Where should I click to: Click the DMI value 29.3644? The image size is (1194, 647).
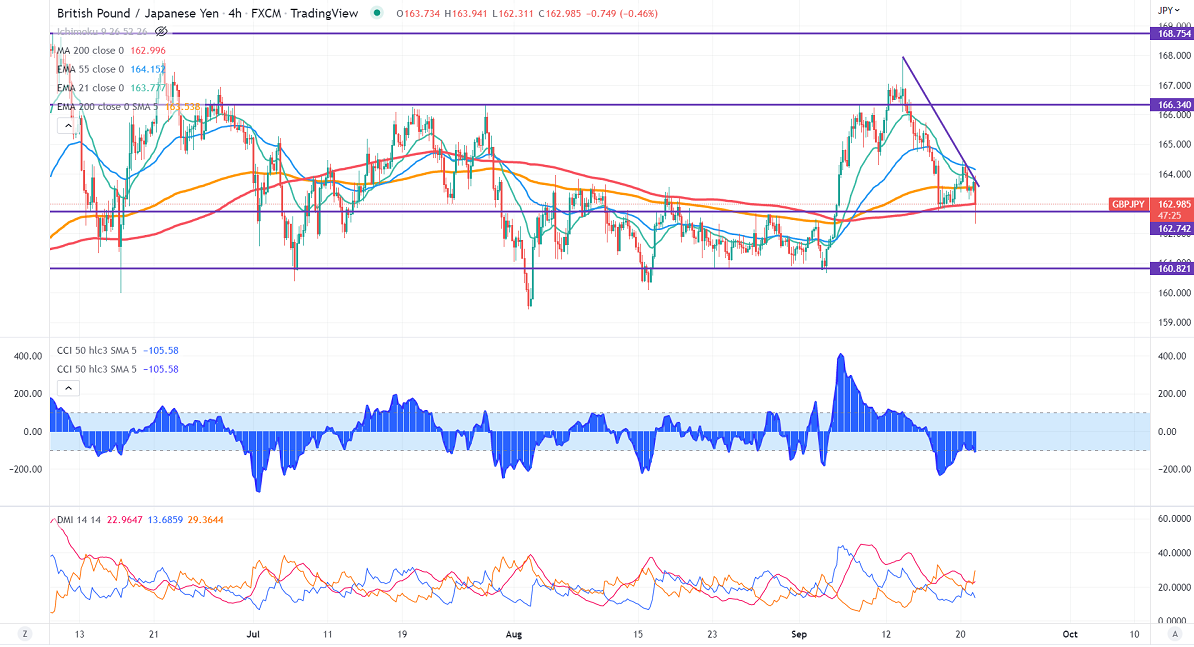[206, 520]
